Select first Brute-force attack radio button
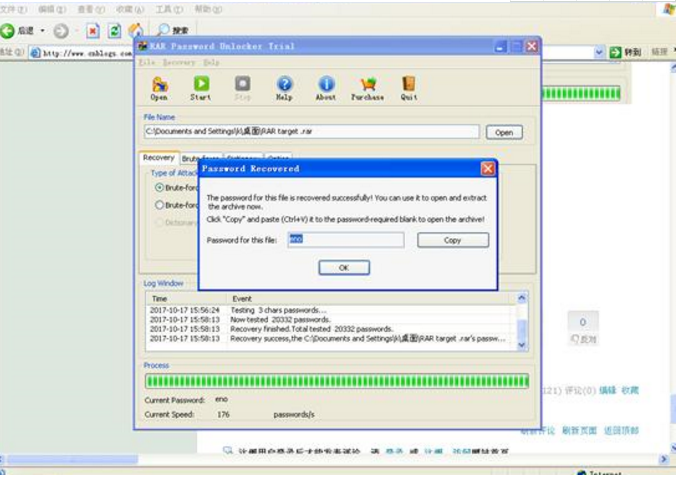 [159, 187]
